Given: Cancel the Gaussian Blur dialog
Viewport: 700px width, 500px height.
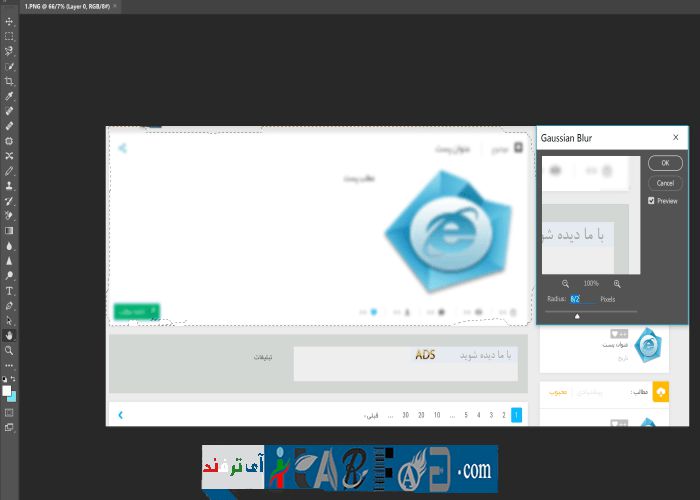Looking at the screenshot, I should coord(665,183).
